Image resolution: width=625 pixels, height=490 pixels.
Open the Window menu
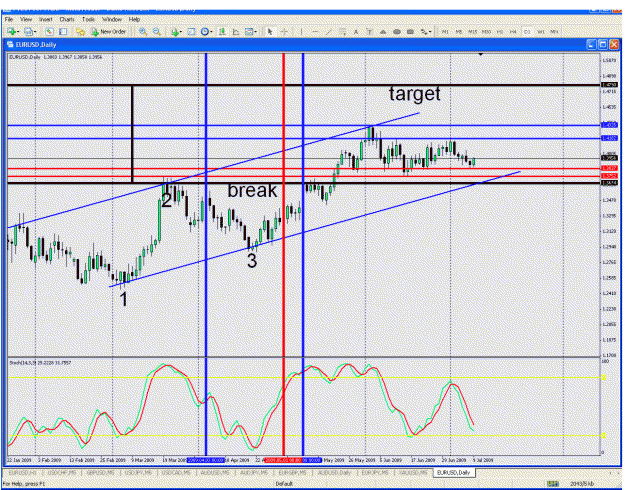coord(112,19)
